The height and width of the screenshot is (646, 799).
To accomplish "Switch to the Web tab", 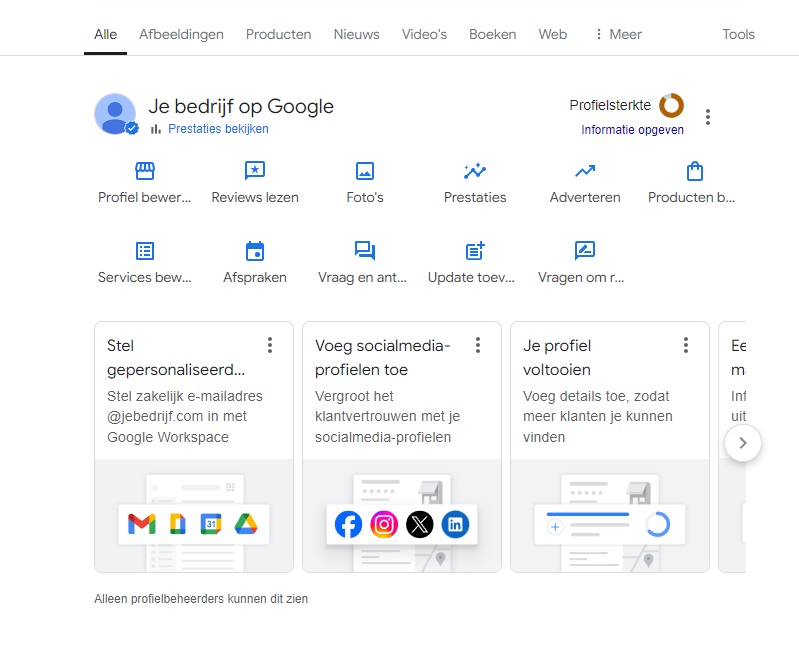I will 552,34.
